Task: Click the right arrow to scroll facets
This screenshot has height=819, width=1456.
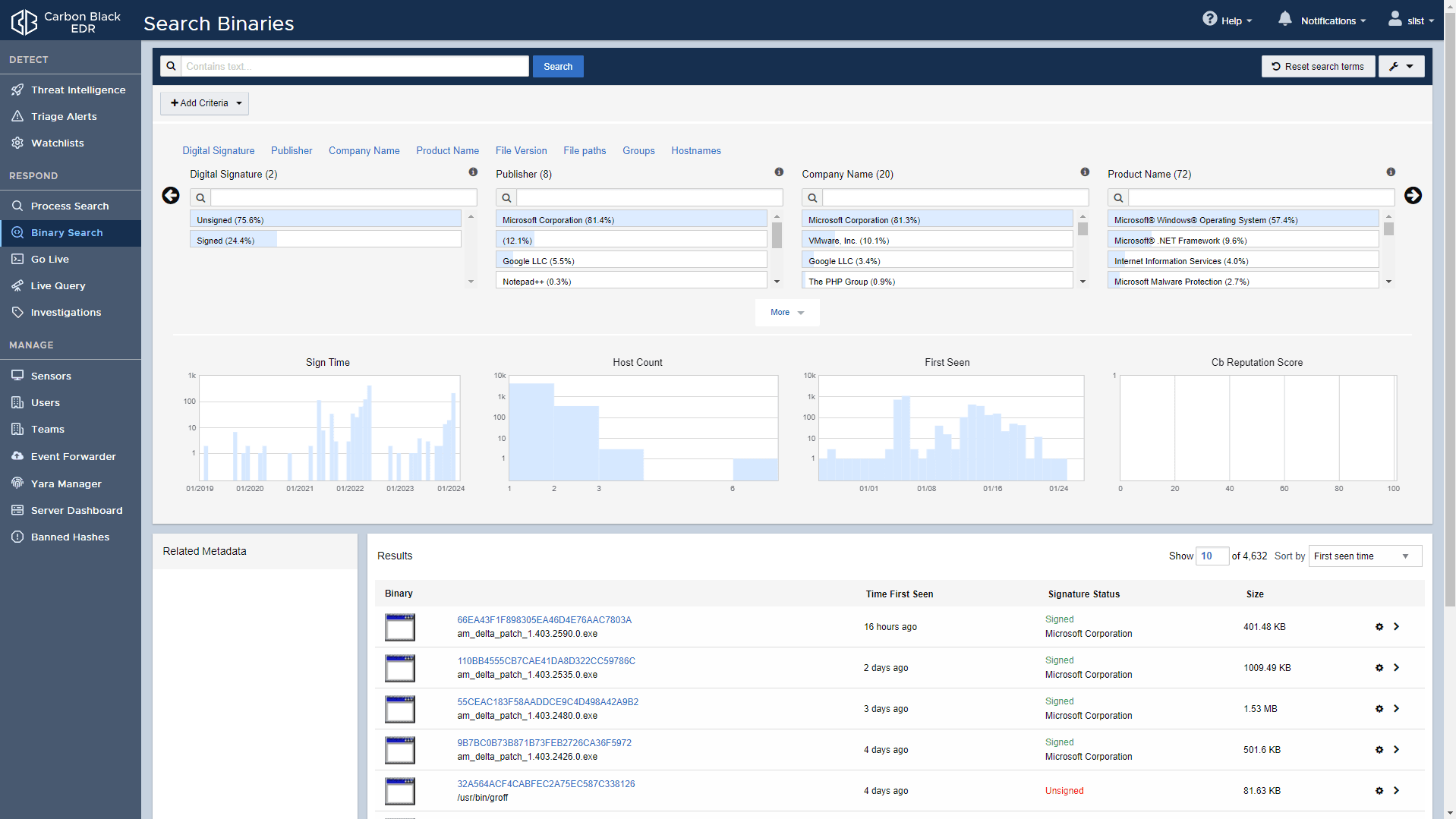Action: coord(1412,196)
